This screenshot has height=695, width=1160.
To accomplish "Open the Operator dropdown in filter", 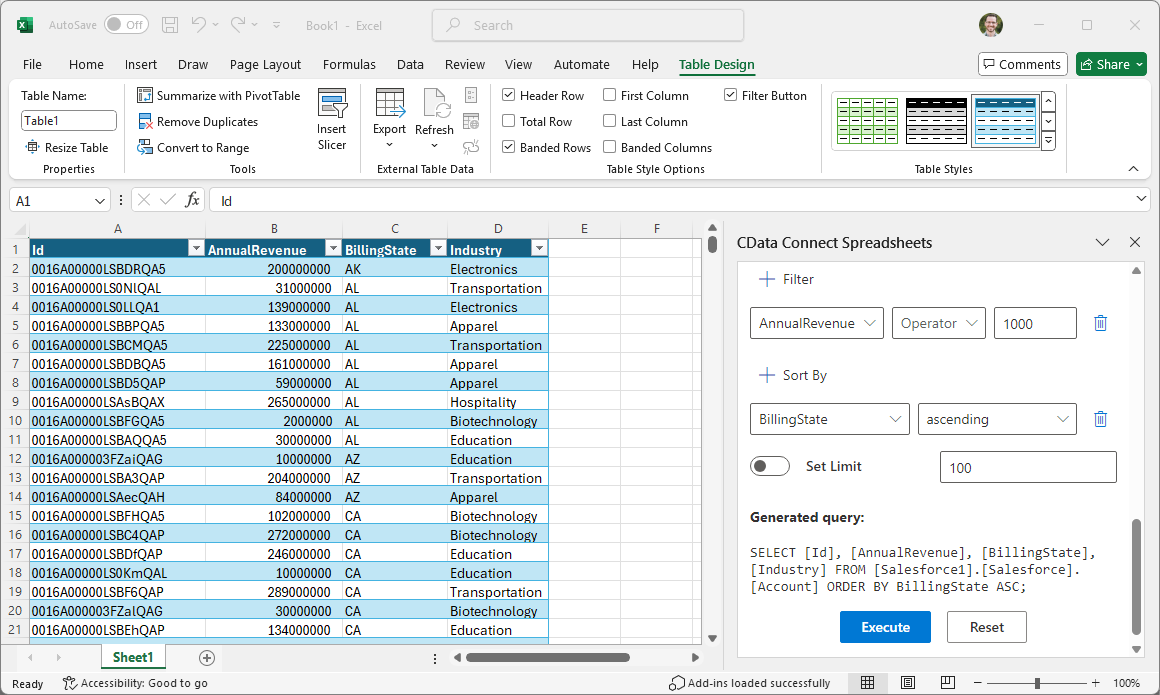I will point(938,323).
